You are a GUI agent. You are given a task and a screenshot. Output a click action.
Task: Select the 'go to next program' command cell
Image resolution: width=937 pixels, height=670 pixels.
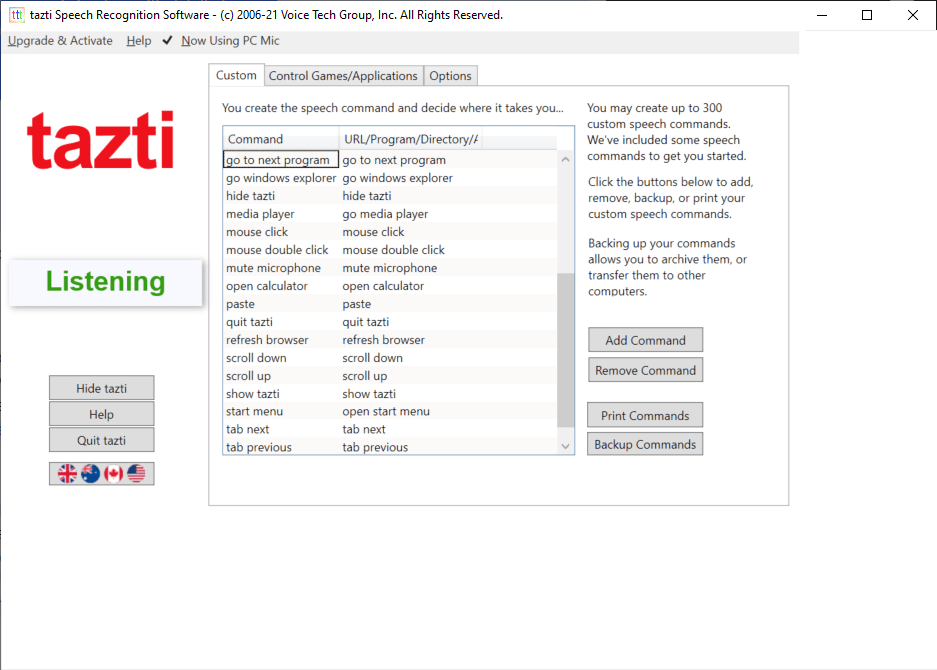[x=280, y=160]
